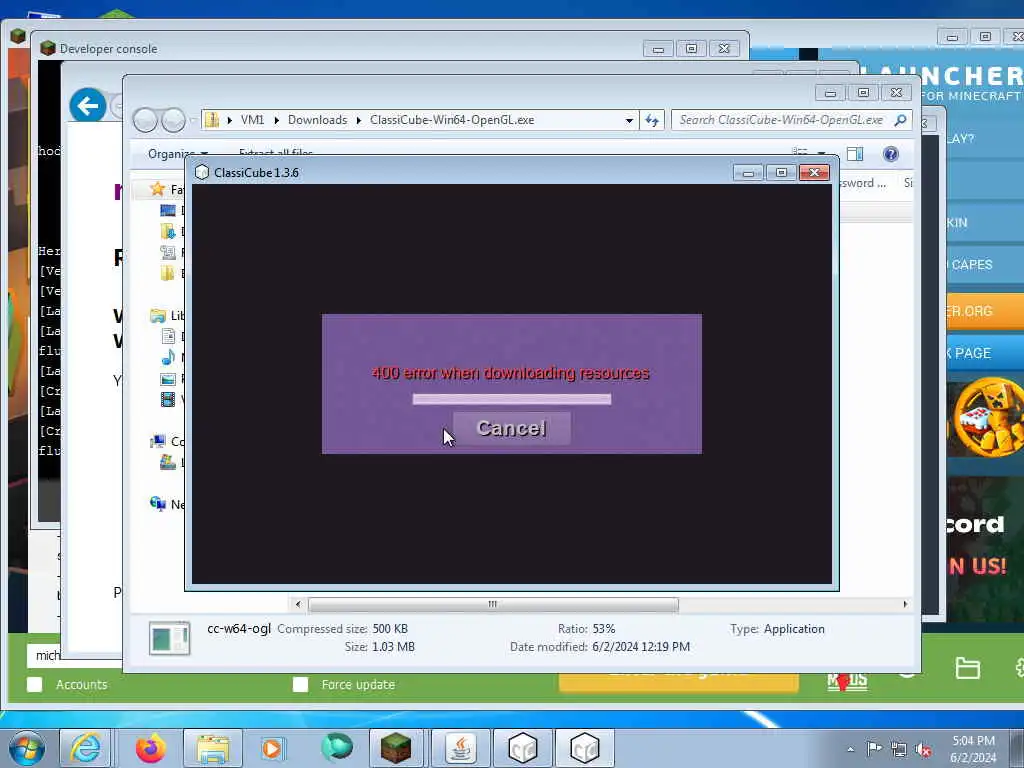Open the change view options dropdown arrow
The width and height of the screenshot is (1024, 768).
coord(821,153)
